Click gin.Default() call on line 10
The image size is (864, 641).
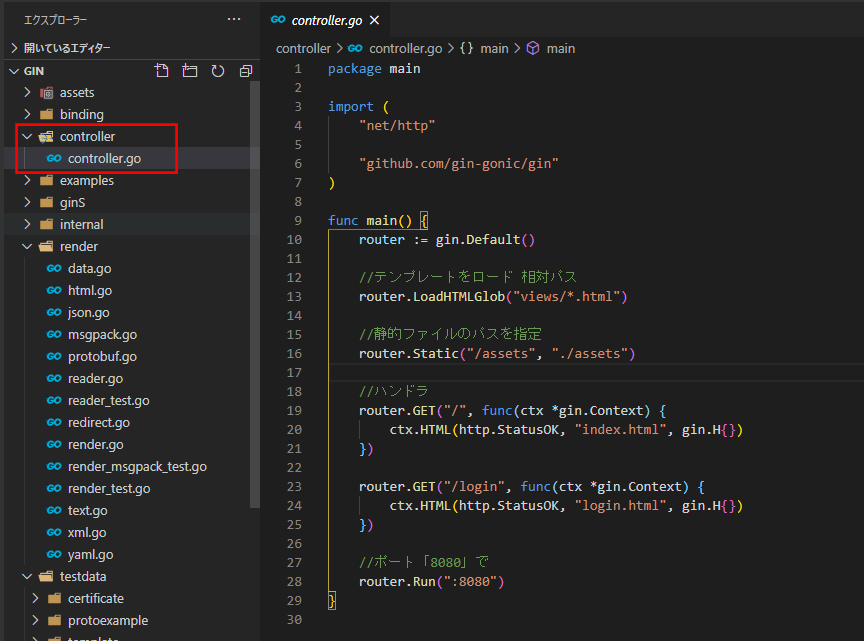[485, 240]
